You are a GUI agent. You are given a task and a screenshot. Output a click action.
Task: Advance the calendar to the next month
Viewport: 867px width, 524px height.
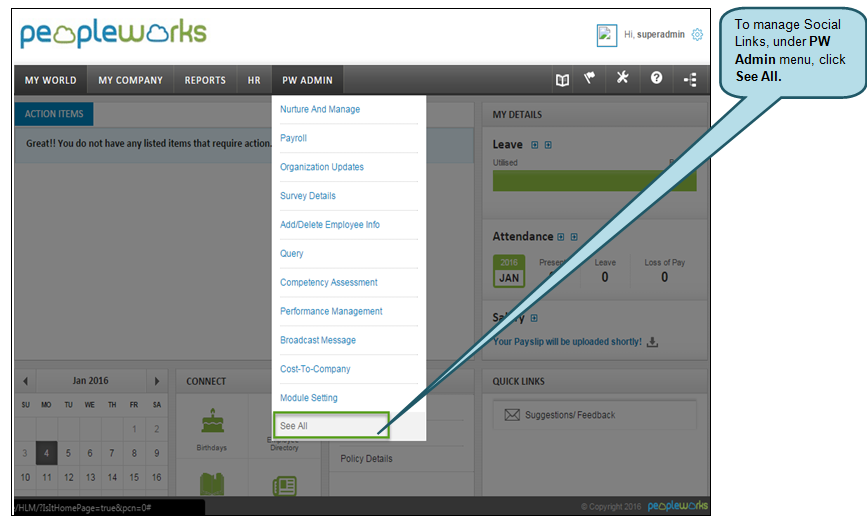coord(156,381)
